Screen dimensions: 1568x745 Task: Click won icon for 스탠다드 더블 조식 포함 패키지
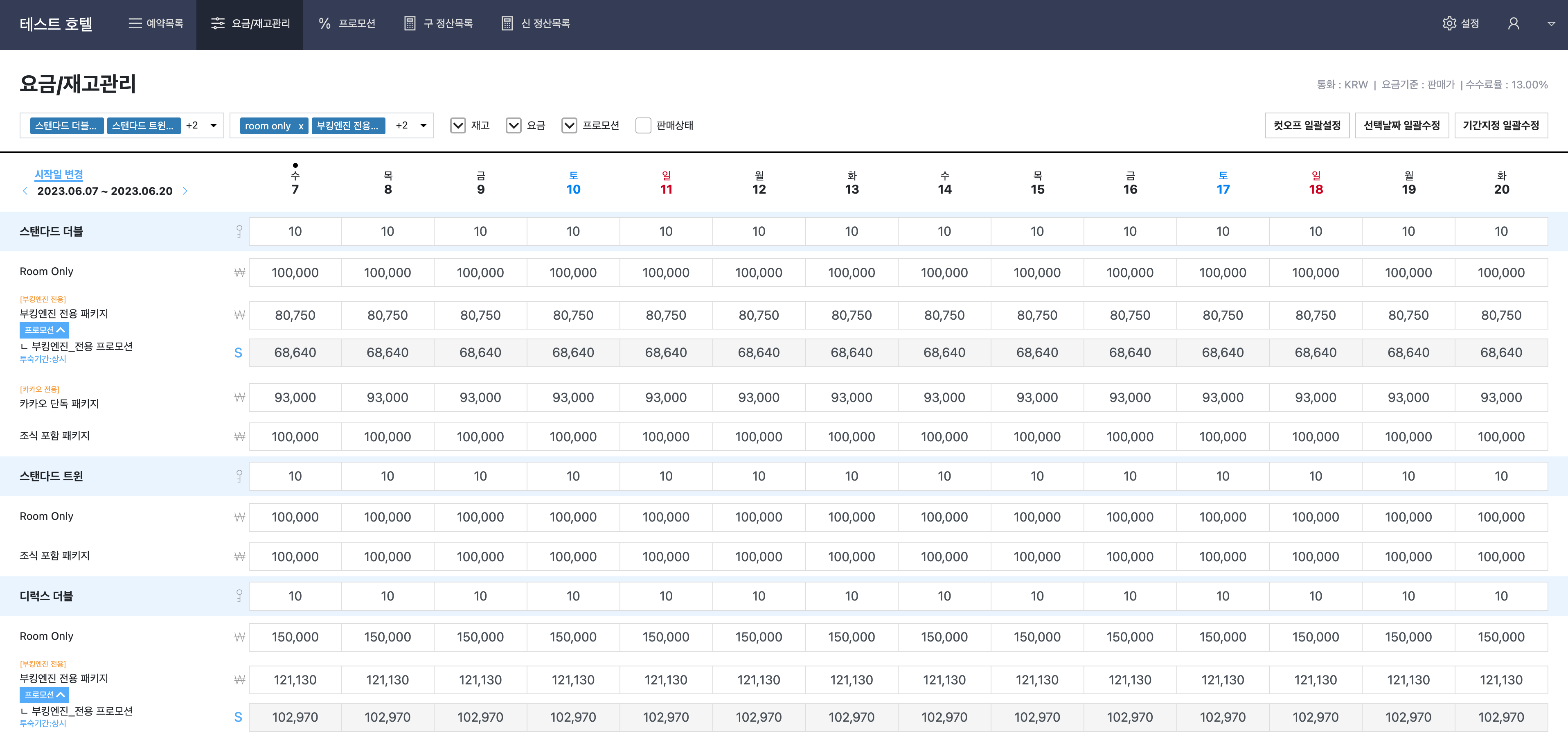coord(239,437)
